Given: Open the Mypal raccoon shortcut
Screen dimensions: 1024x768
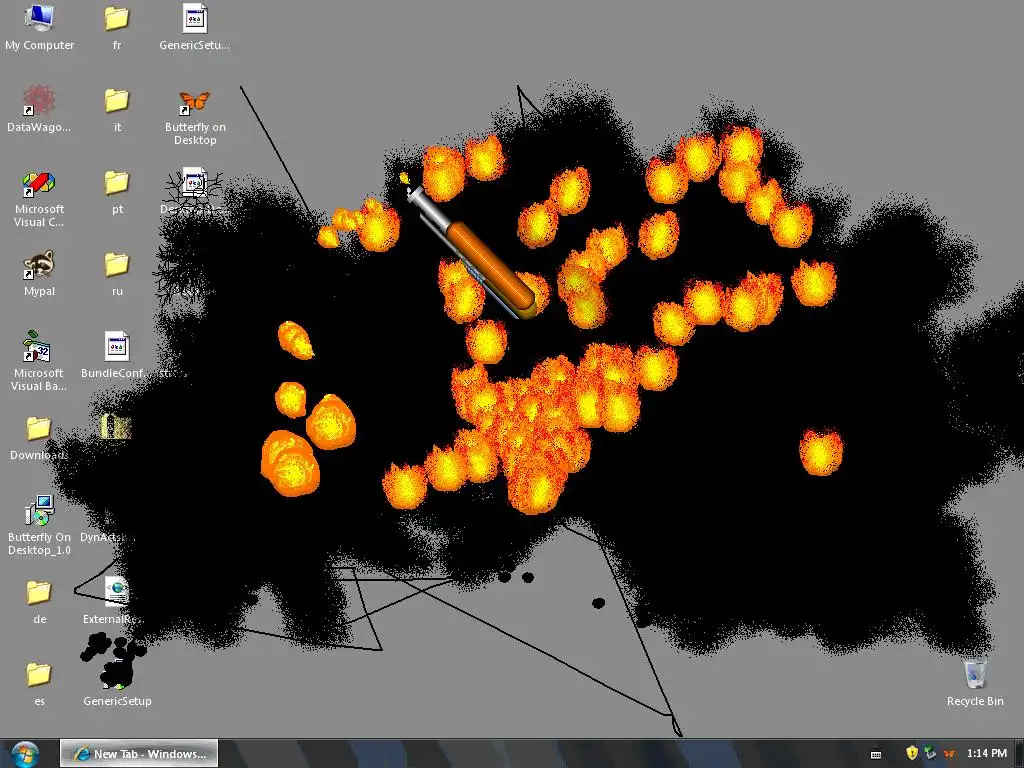Looking at the screenshot, I should click(39, 272).
